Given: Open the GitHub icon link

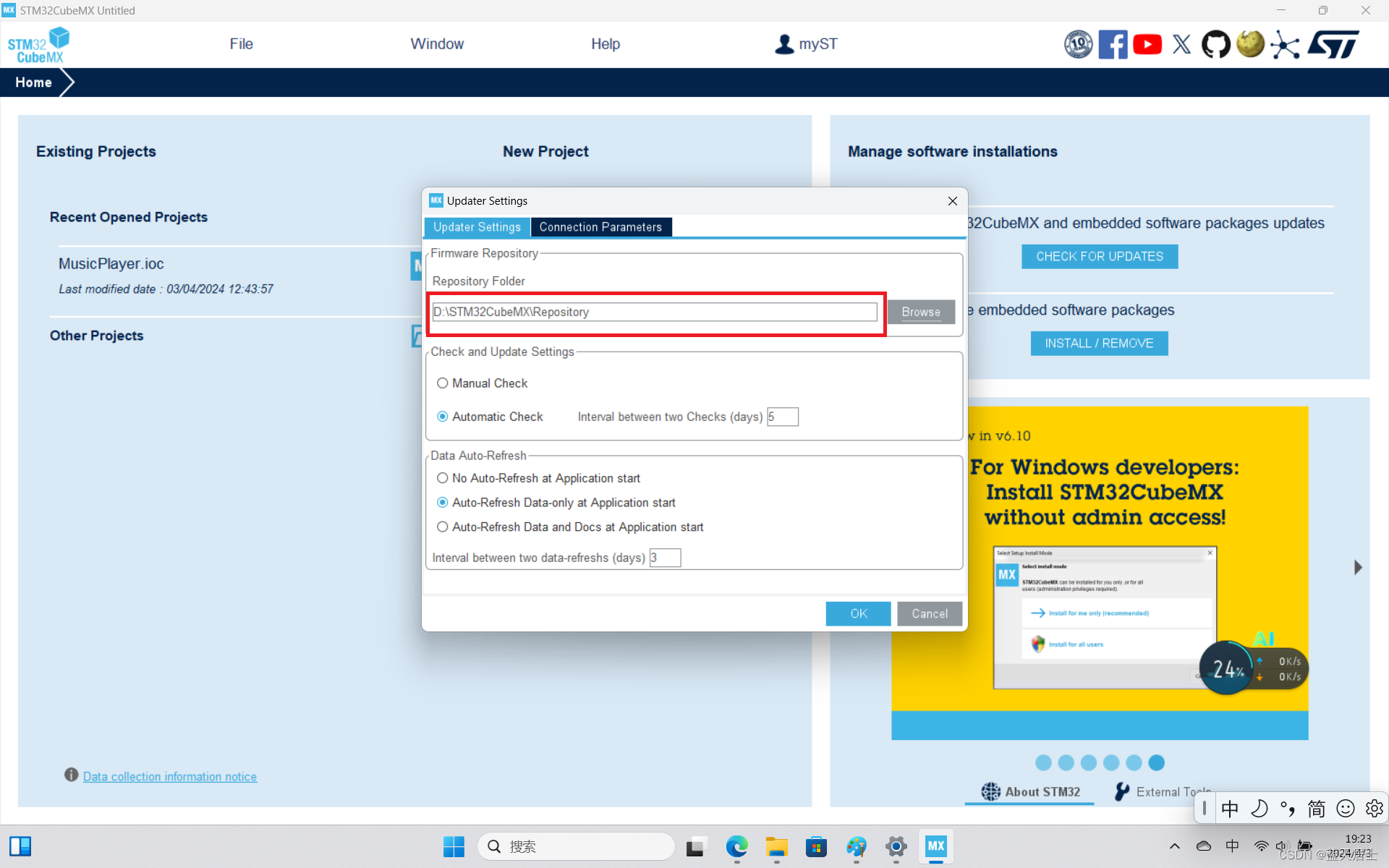Looking at the screenshot, I should tap(1216, 45).
